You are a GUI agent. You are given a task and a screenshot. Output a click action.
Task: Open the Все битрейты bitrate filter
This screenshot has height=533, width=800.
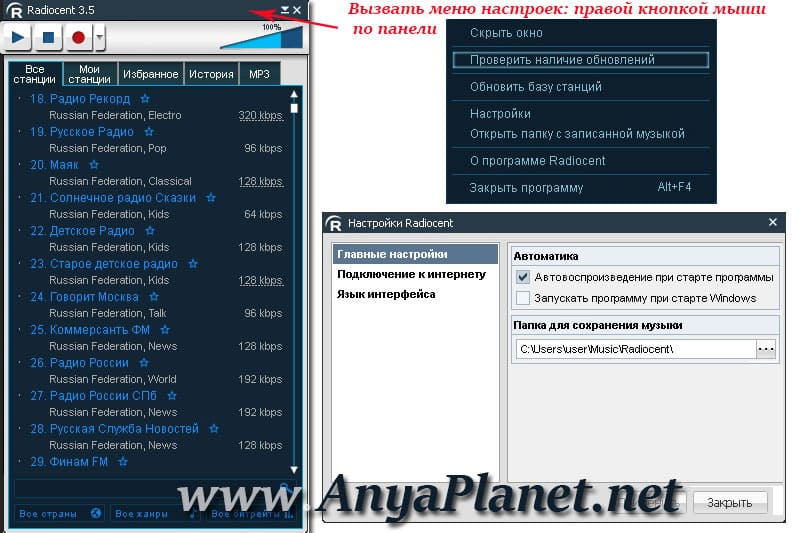tap(252, 514)
